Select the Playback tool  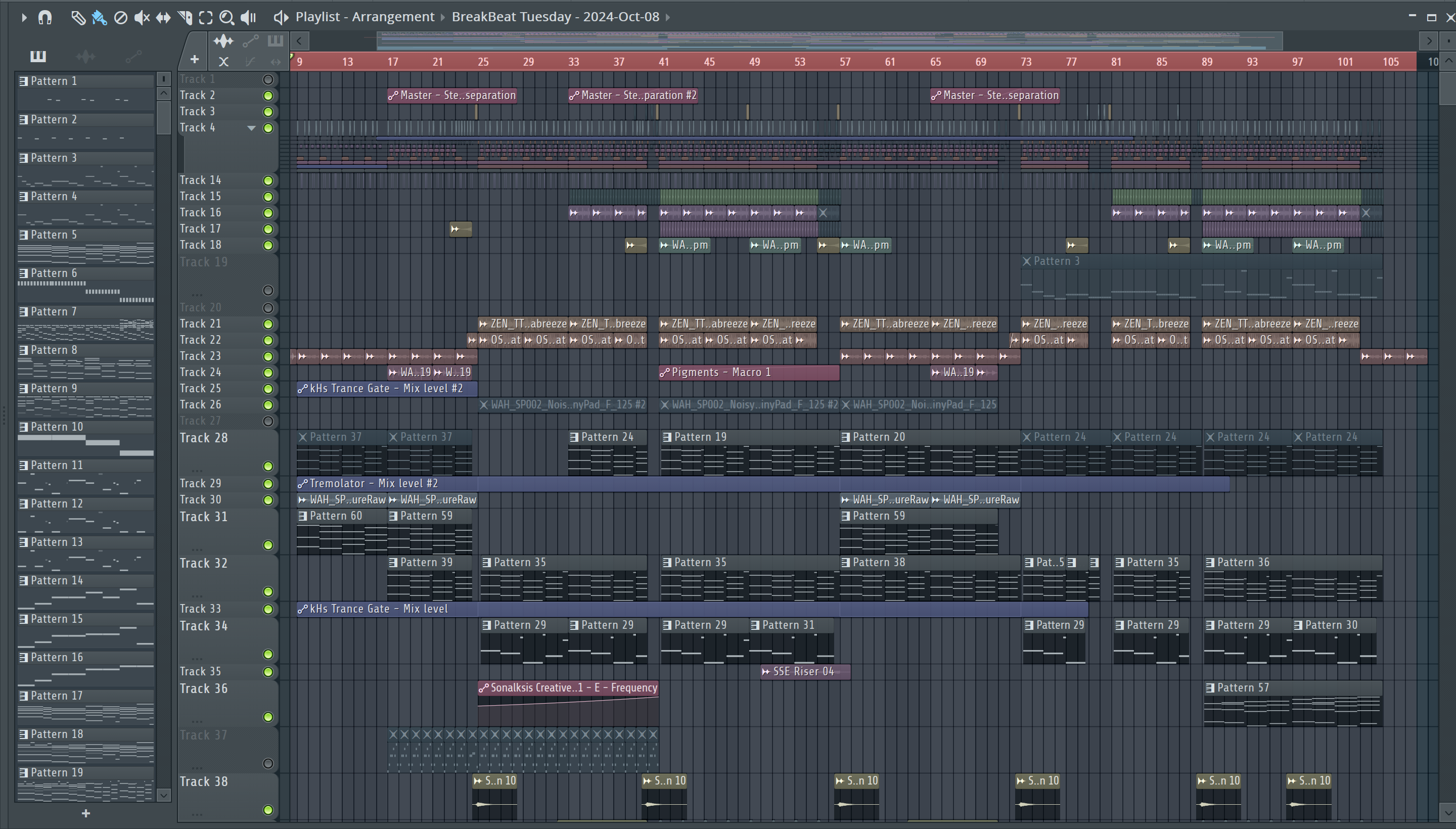248,18
